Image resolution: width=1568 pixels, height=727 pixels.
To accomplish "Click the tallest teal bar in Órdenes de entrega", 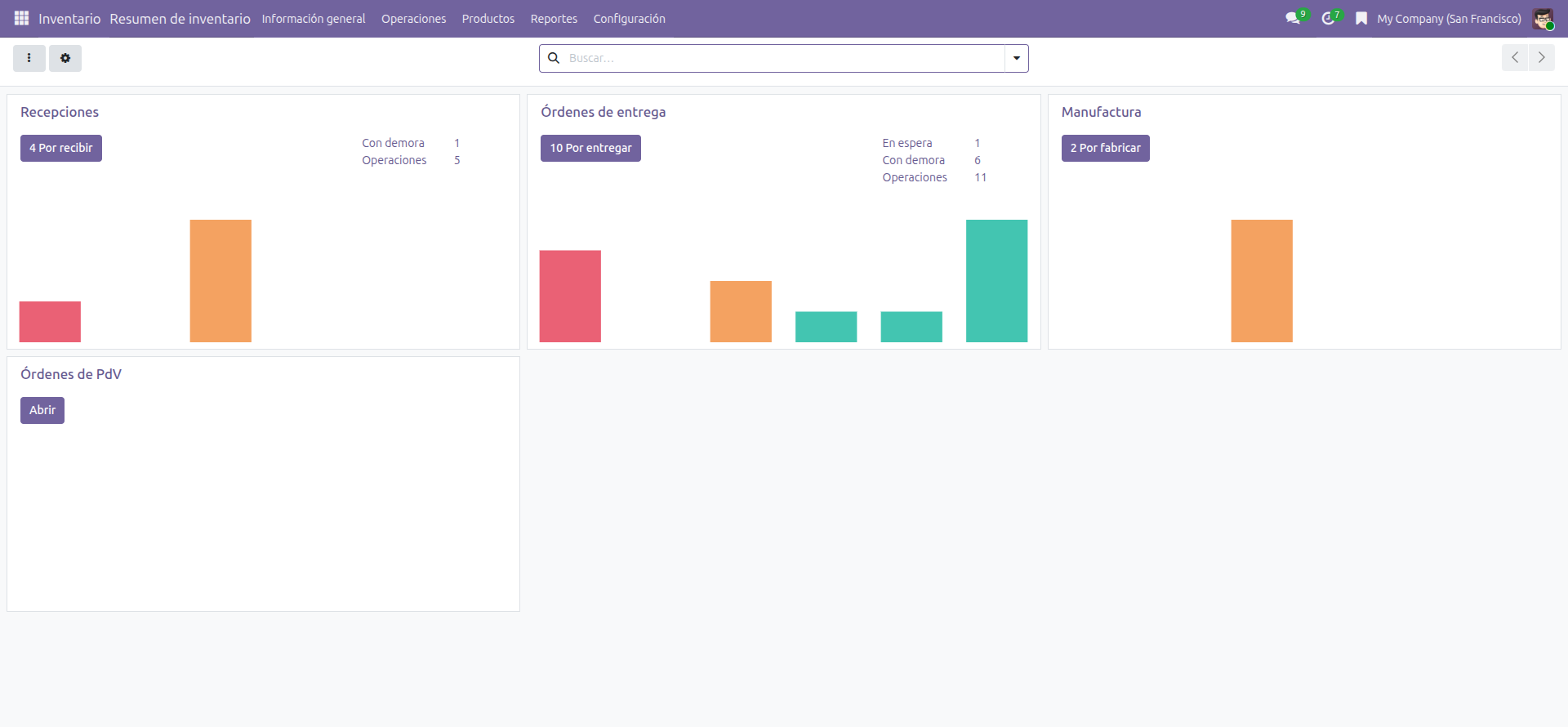I will click(996, 280).
